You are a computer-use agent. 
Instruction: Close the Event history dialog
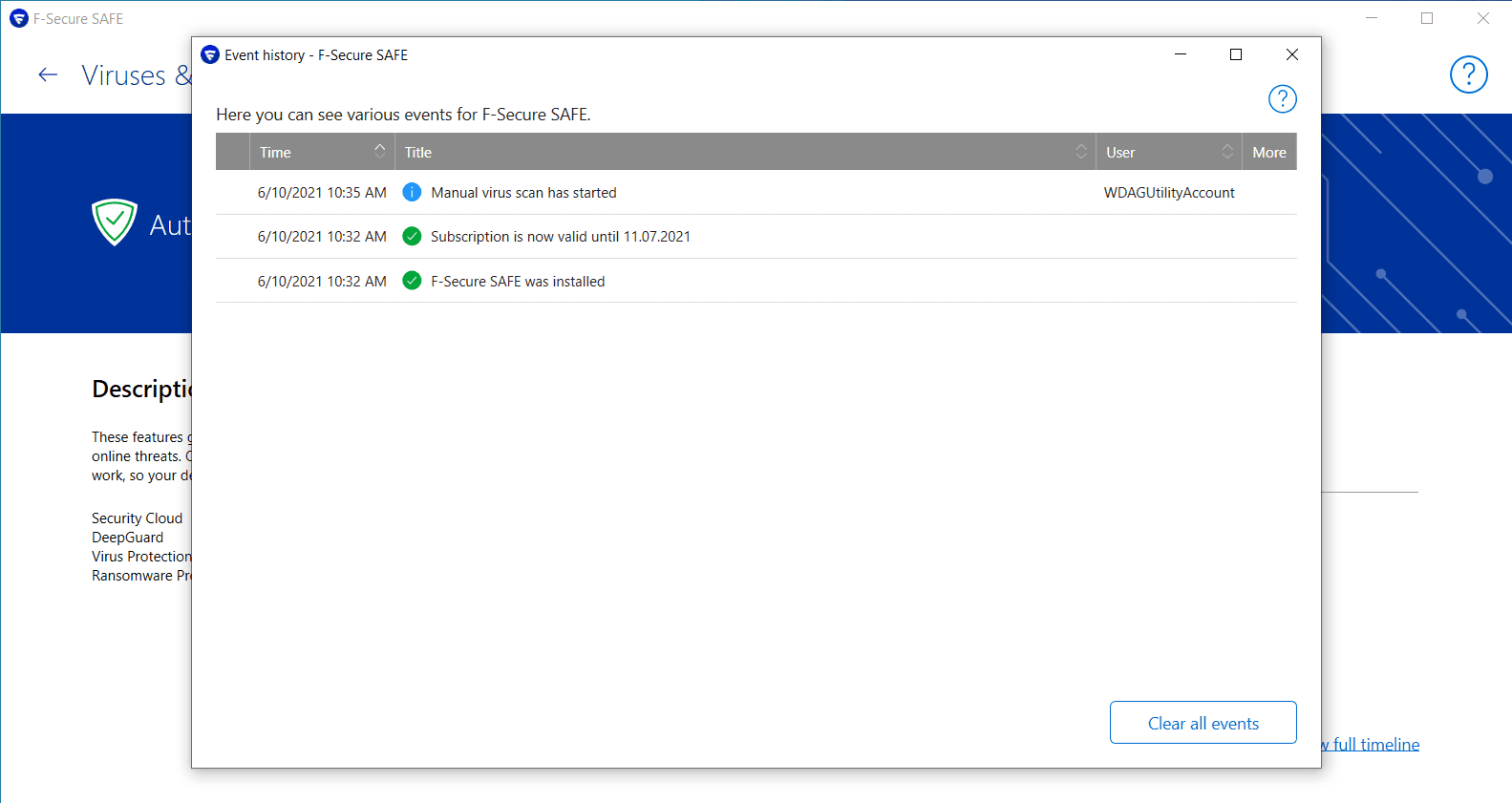(x=1292, y=54)
